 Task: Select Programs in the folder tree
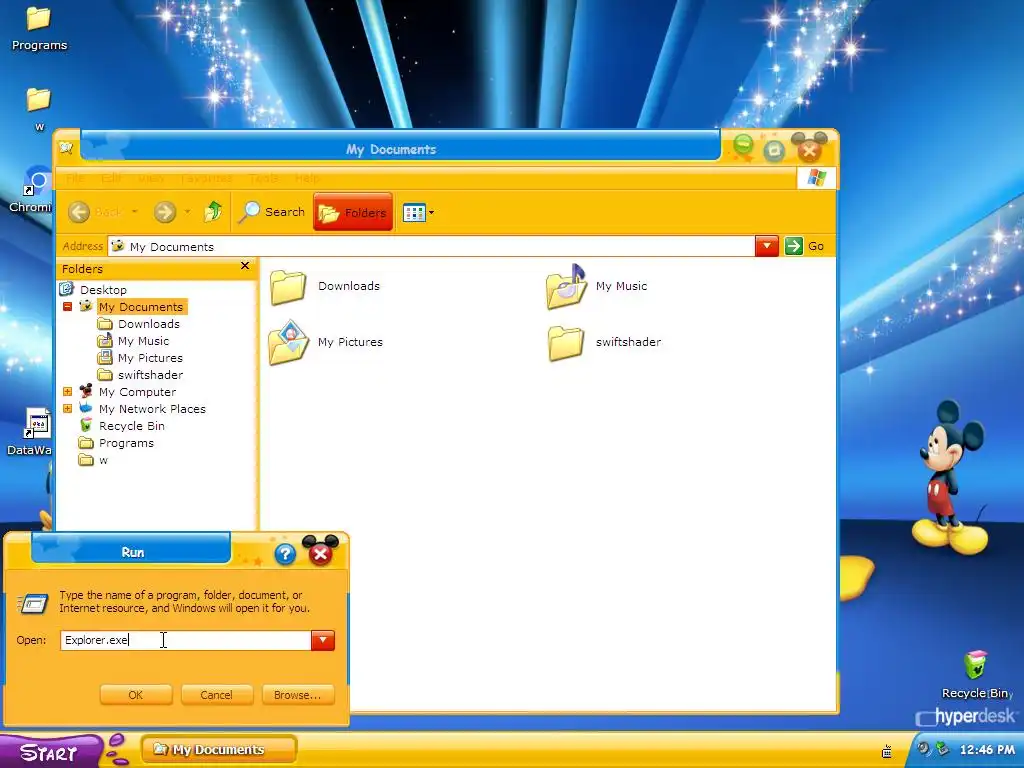[126, 443]
